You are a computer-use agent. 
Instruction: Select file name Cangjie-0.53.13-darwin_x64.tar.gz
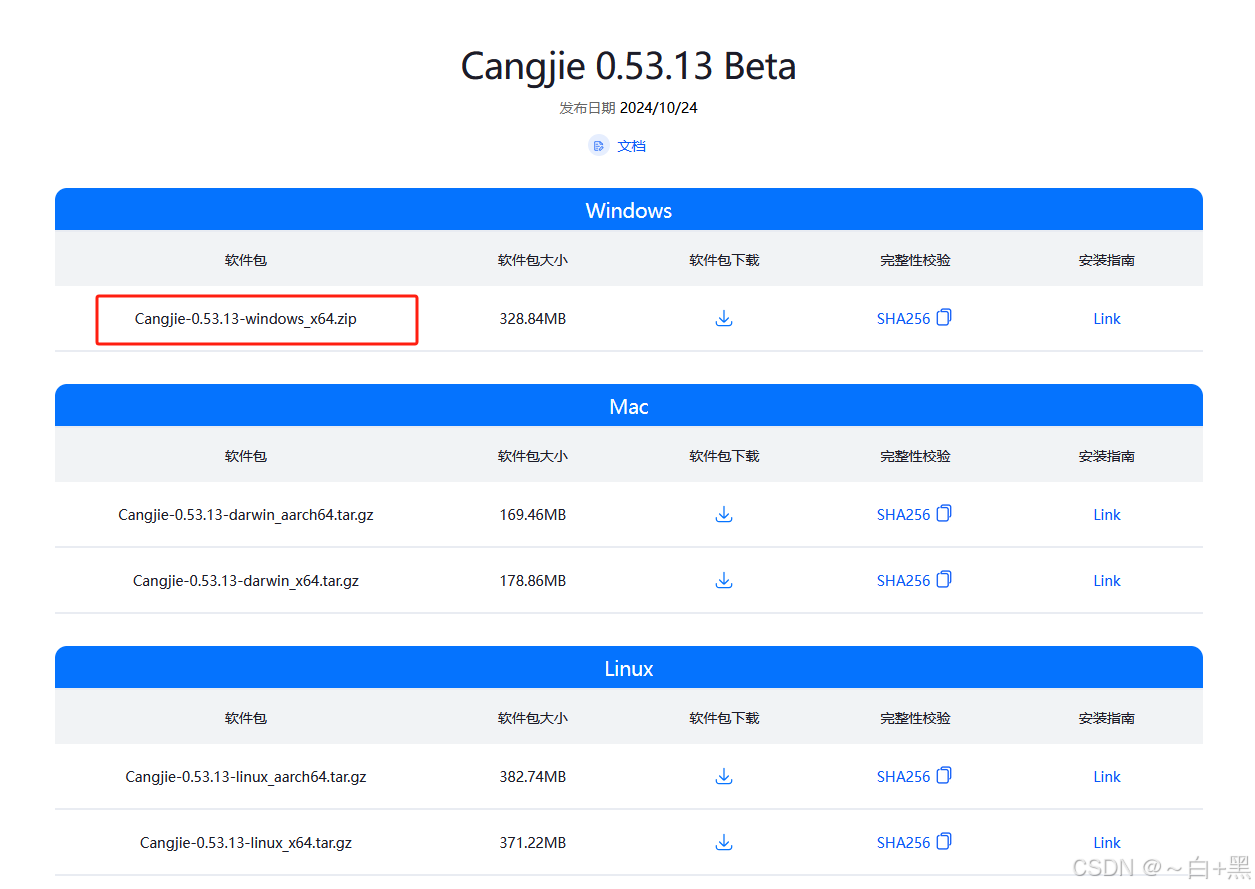click(x=246, y=581)
